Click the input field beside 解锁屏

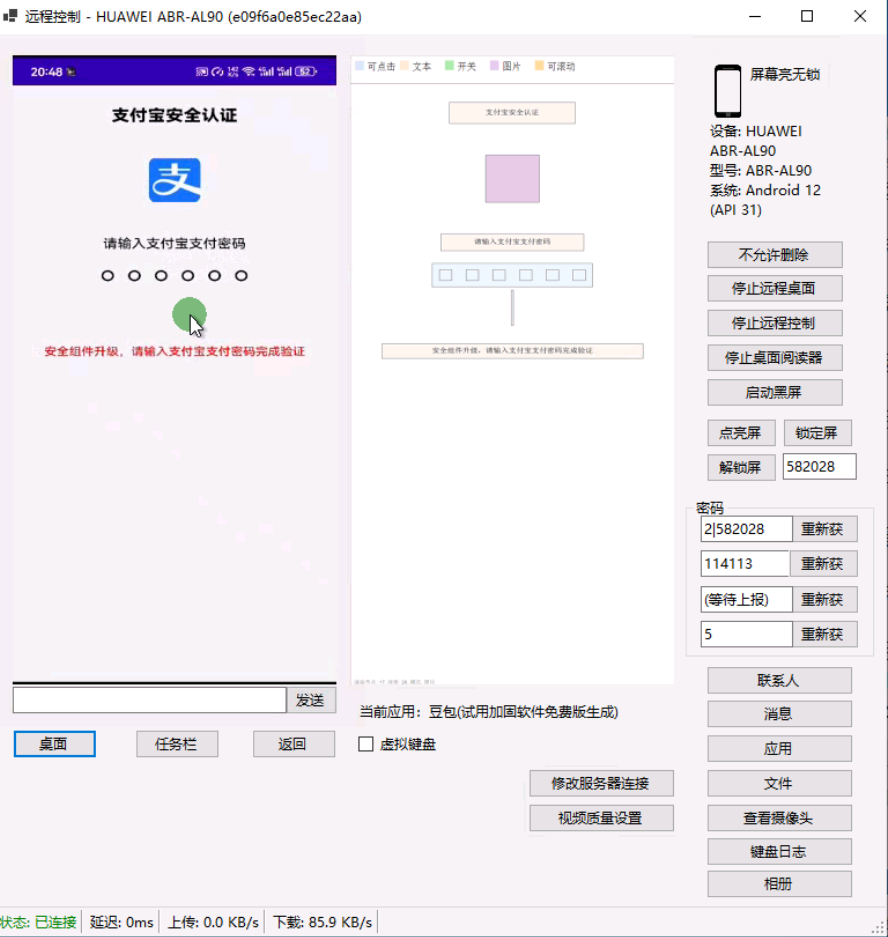tap(819, 467)
